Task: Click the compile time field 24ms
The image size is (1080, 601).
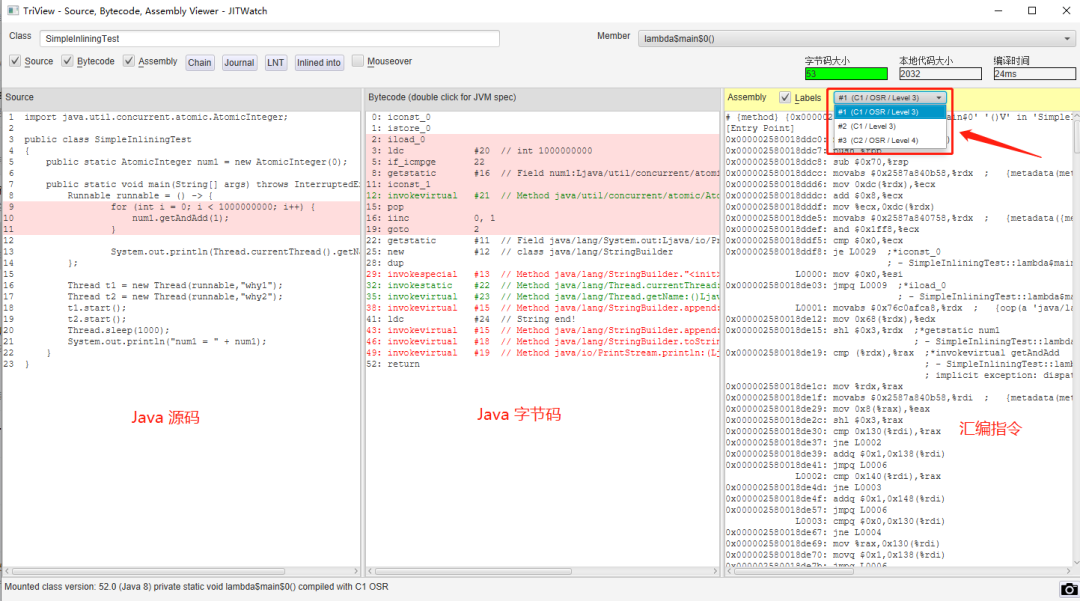Action: click(1035, 74)
